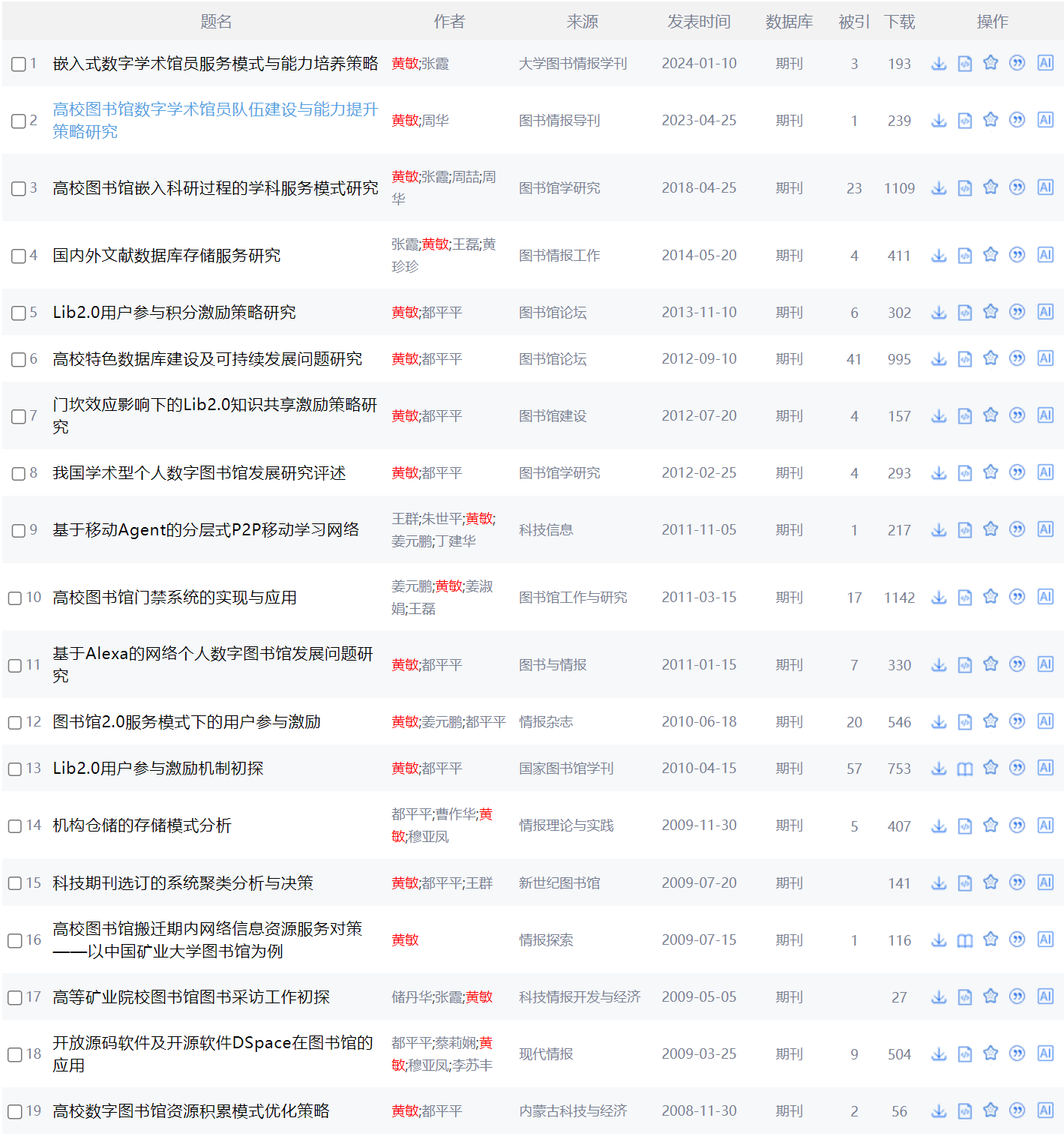This screenshot has width=1064, height=1136.
Task: Cite 高校数字图书馆资源积累模式优化策略
Action: [x=1017, y=1111]
